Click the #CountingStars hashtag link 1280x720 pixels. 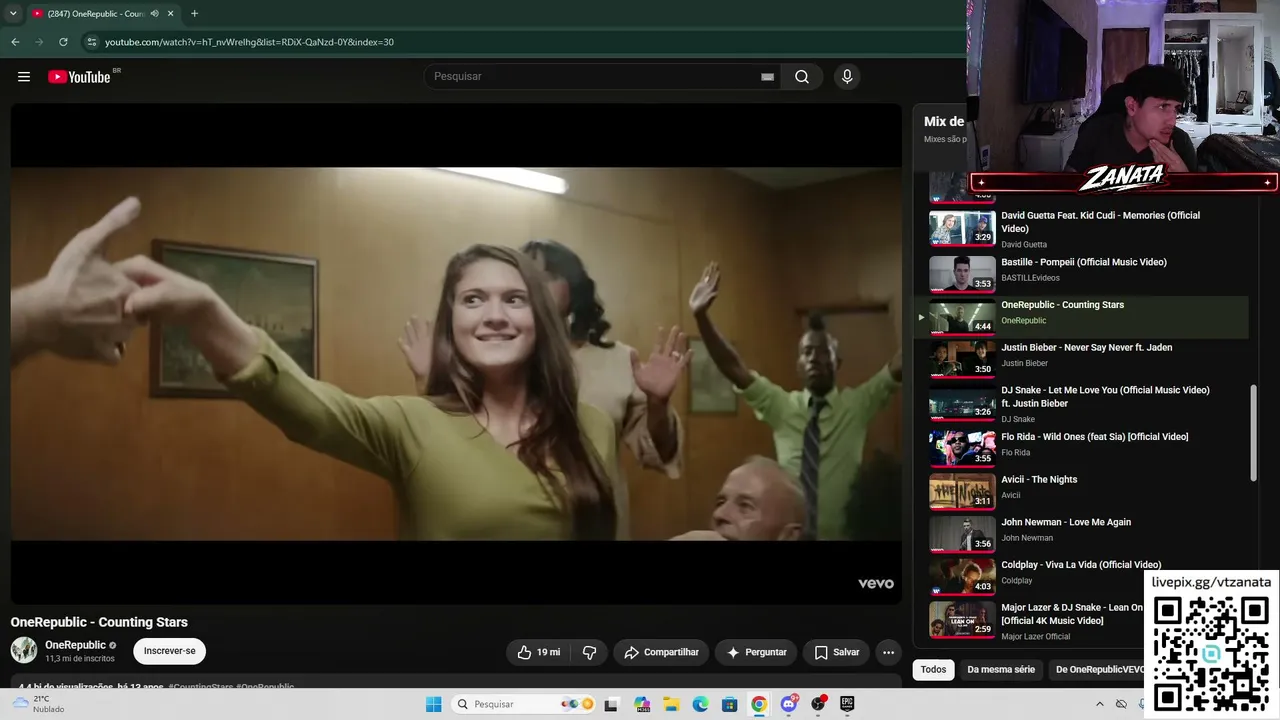click(200, 687)
